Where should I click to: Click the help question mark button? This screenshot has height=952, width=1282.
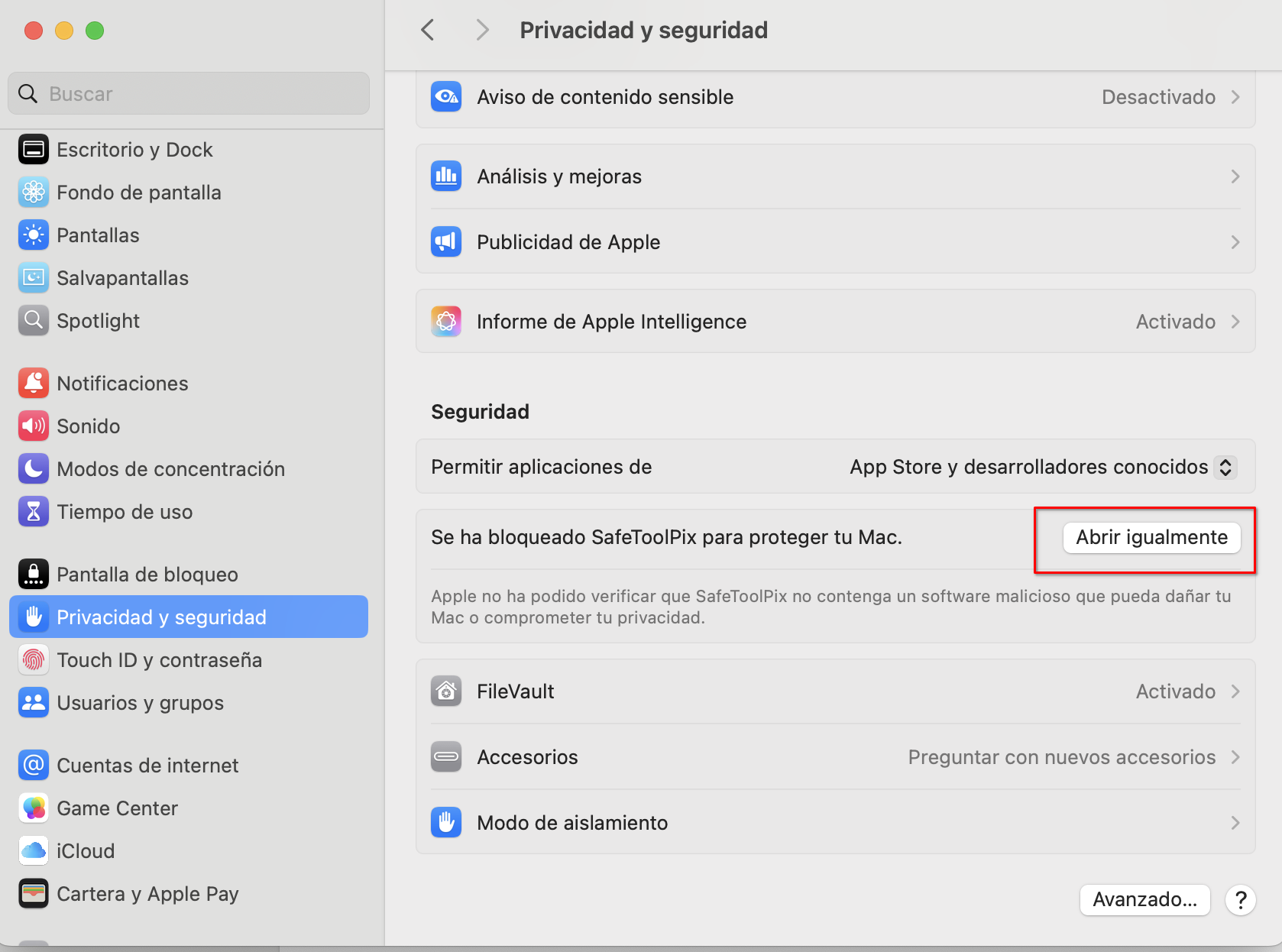pyautogui.click(x=1240, y=900)
